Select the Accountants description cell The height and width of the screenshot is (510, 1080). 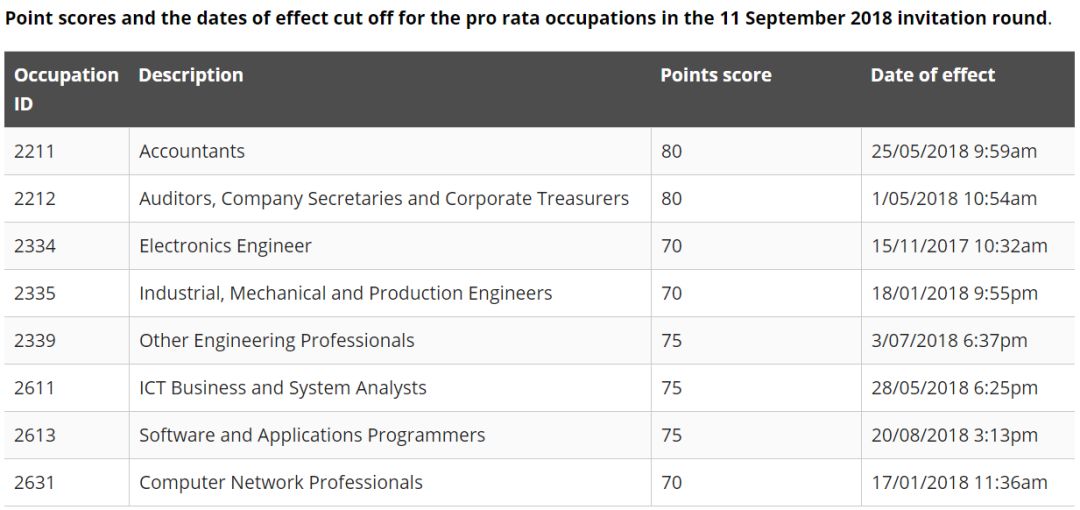[192, 151]
